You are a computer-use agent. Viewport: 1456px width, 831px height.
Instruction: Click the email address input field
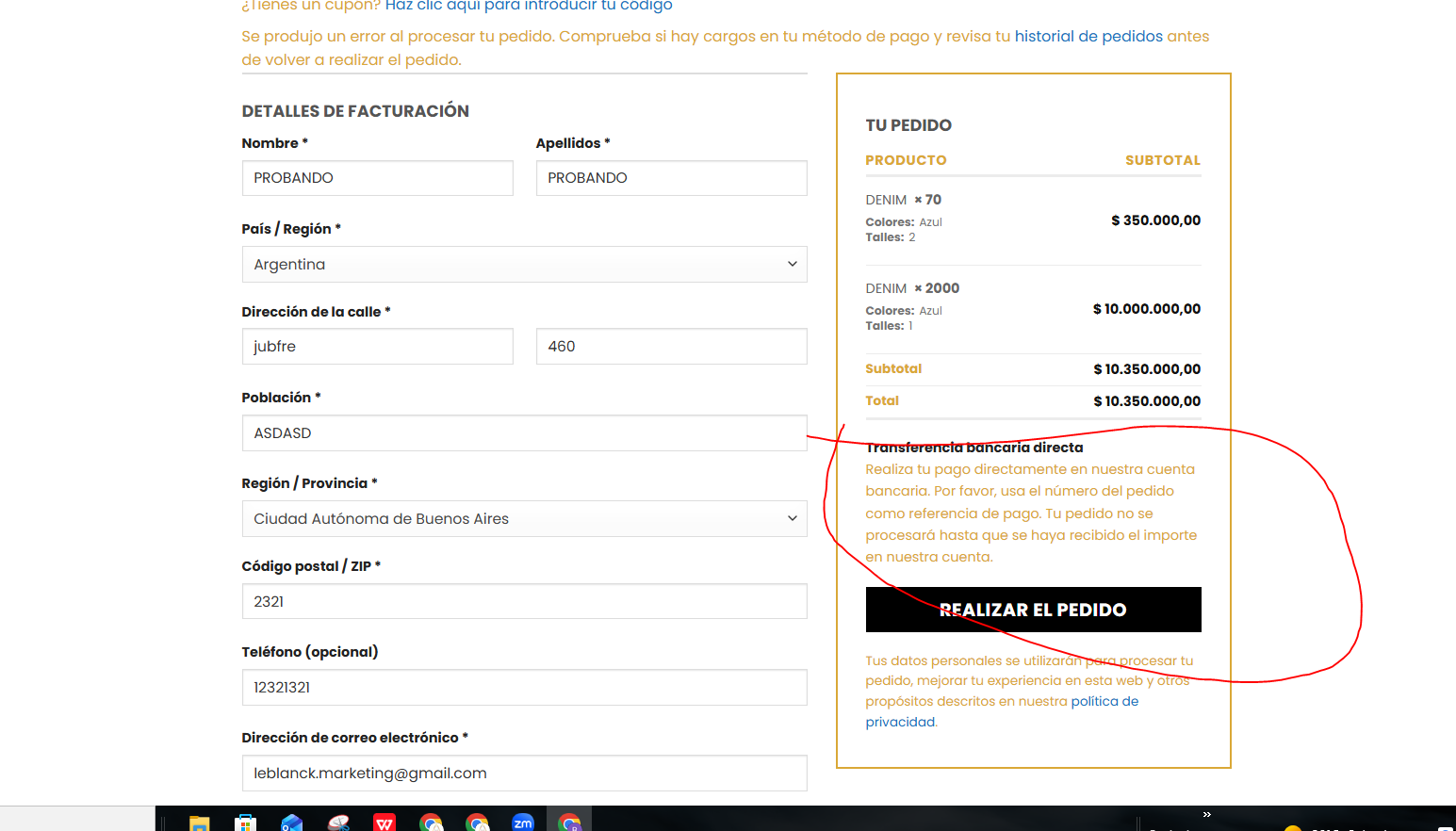coord(524,774)
